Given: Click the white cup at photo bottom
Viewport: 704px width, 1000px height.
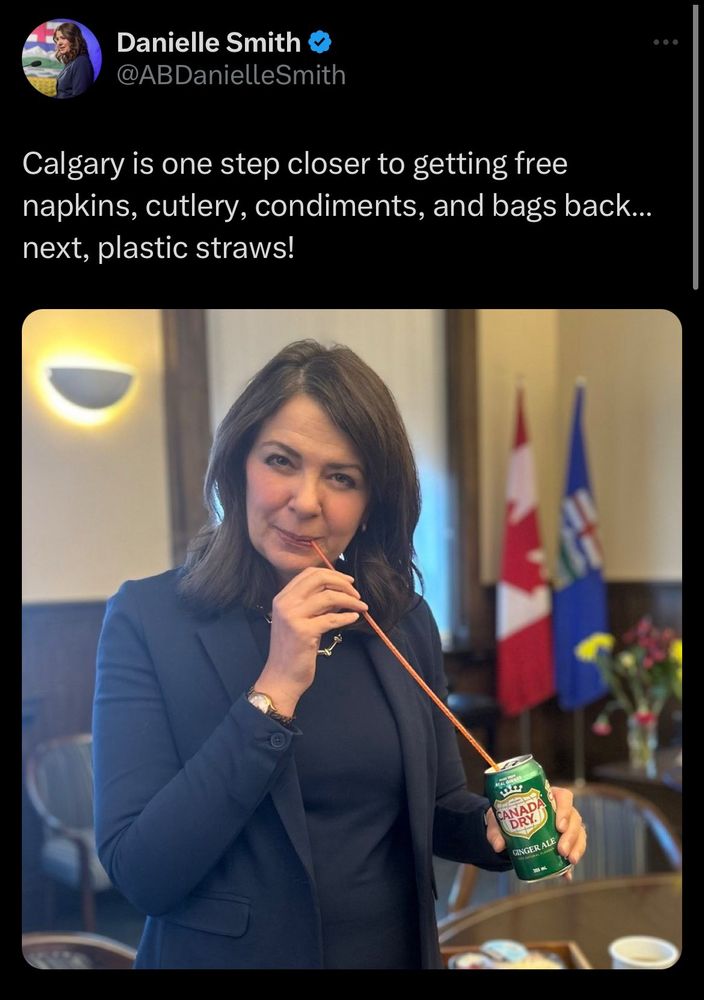Looking at the screenshot, I should click(643, 952).
